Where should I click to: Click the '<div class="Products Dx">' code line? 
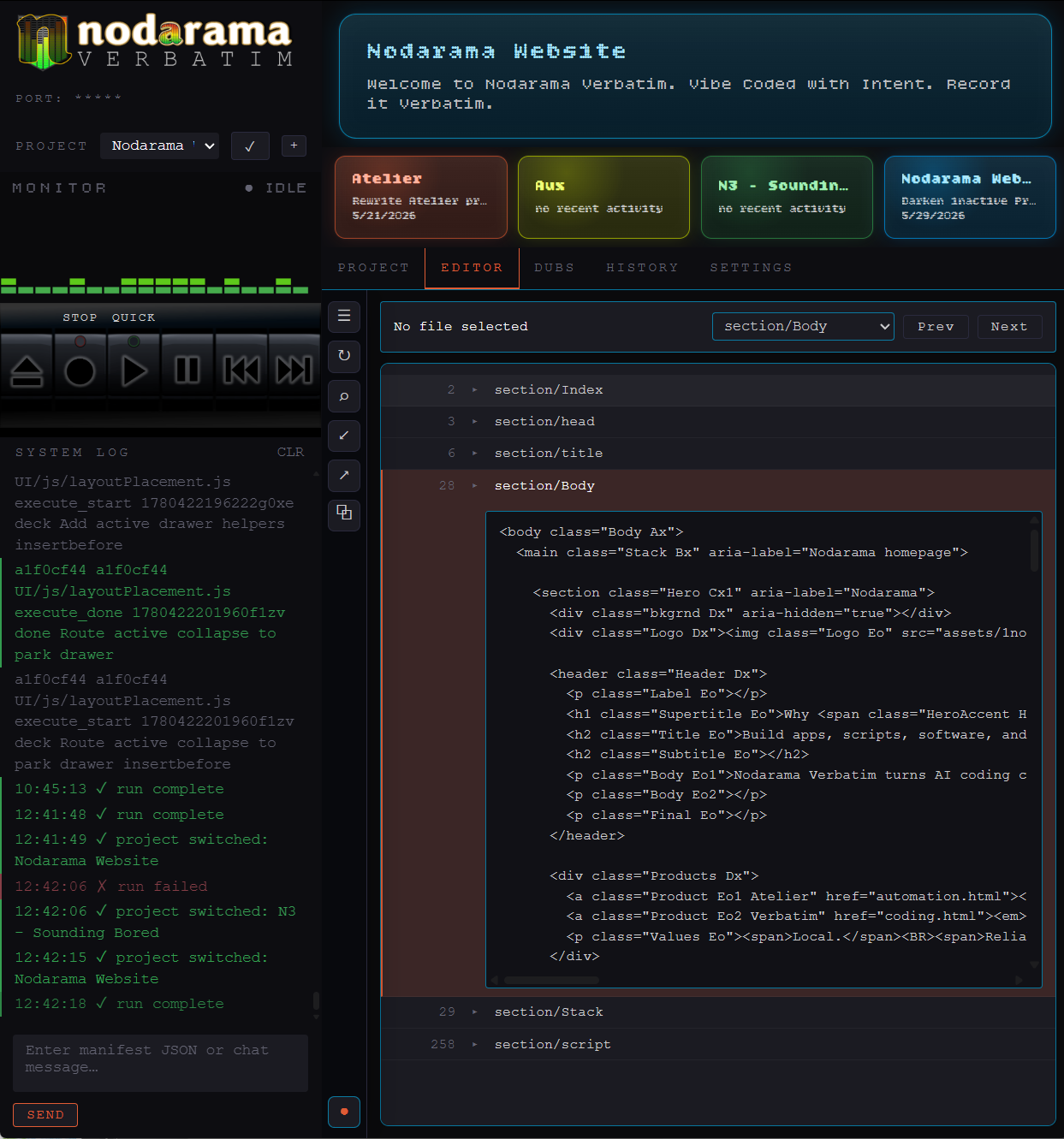(654, 876)
